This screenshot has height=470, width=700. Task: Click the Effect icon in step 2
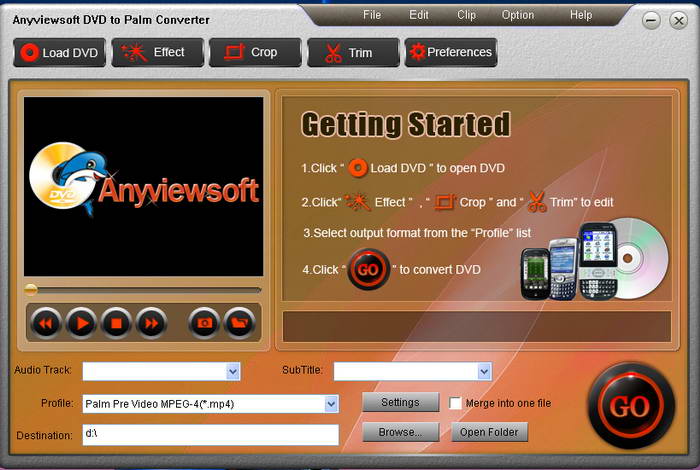(358, 202)
